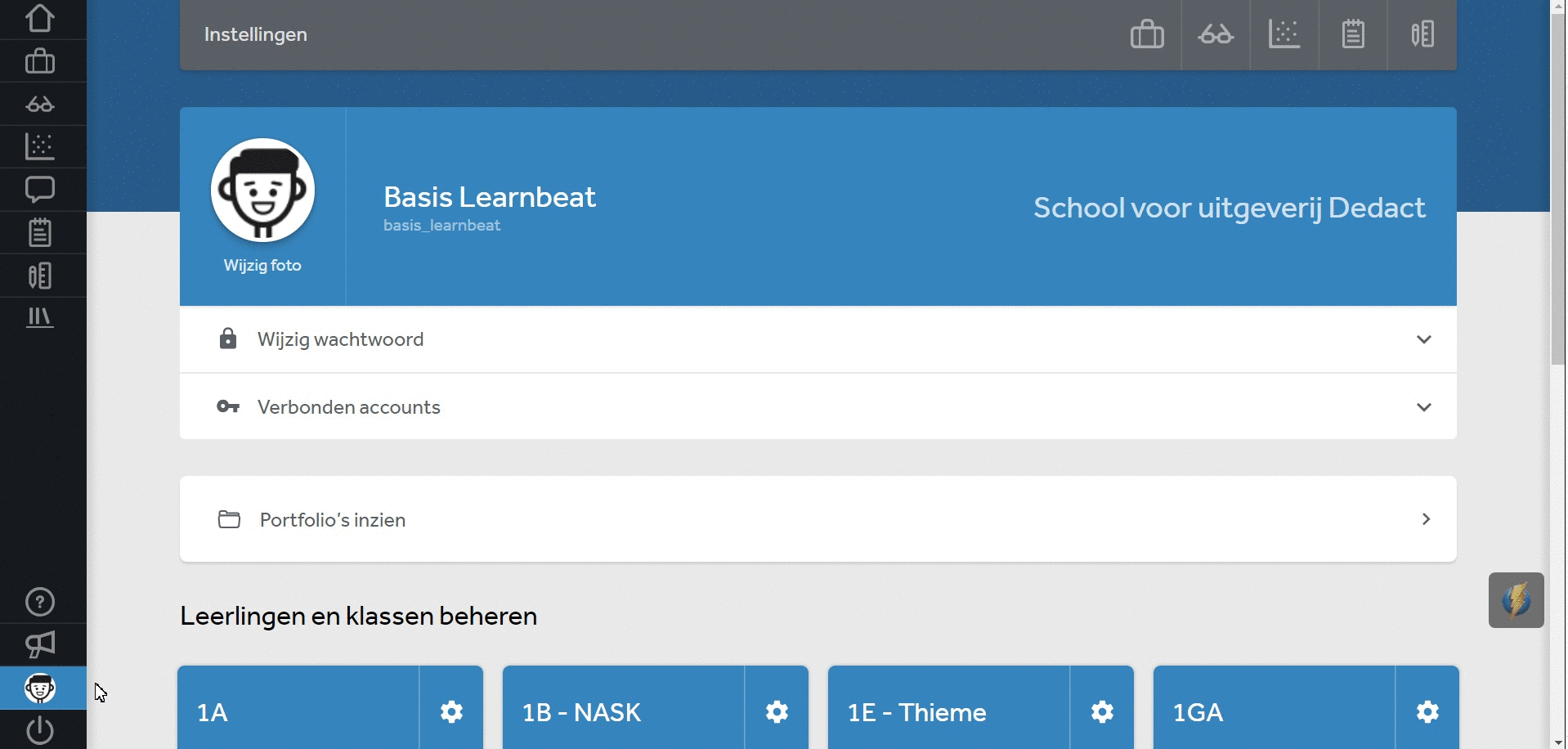Open settings gear for class 1GA
This screenshot has height=749, width=1568.
click(x=1427, y=712)
